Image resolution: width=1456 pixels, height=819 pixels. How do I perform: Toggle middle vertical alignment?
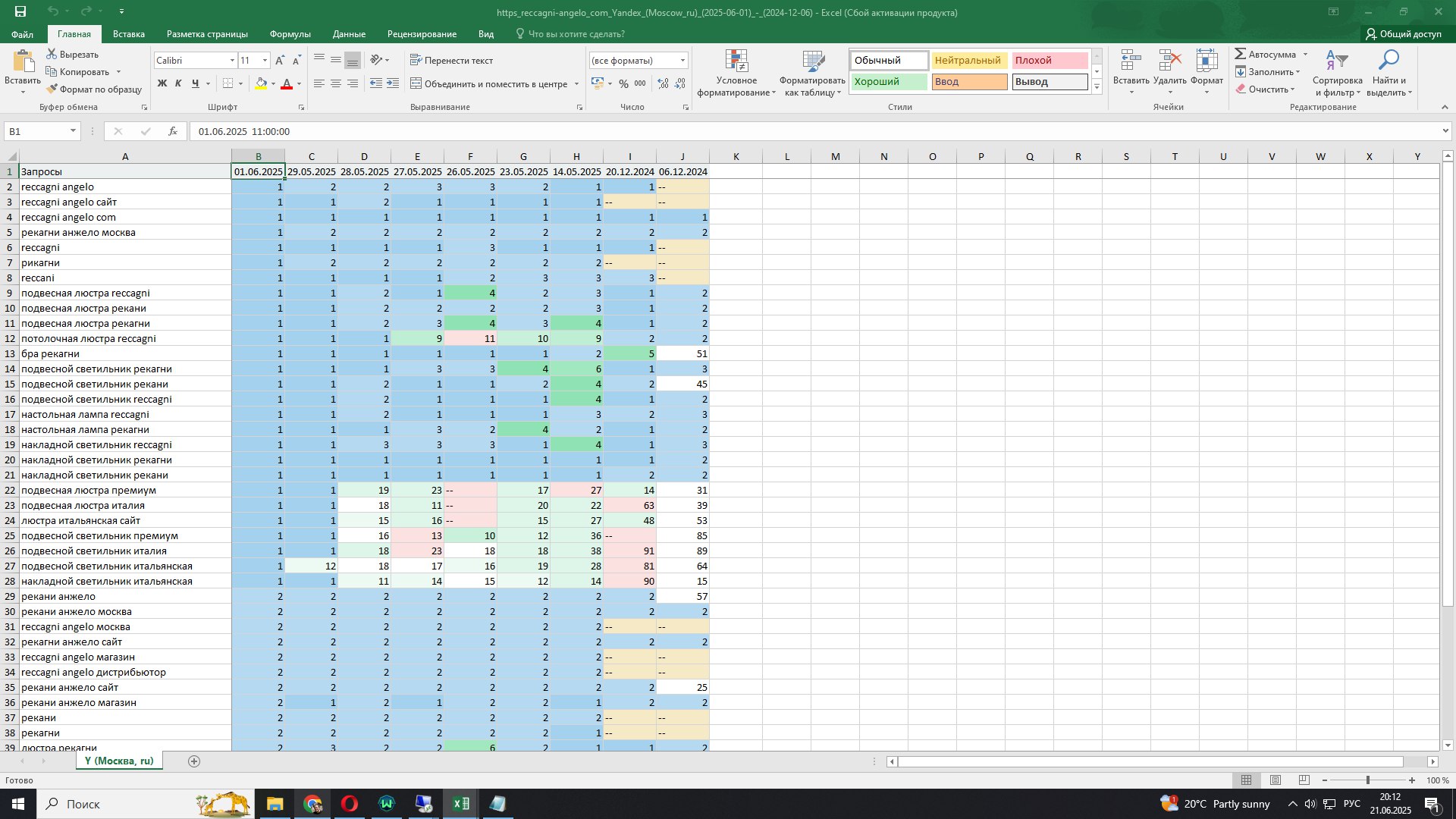(336, 60)
